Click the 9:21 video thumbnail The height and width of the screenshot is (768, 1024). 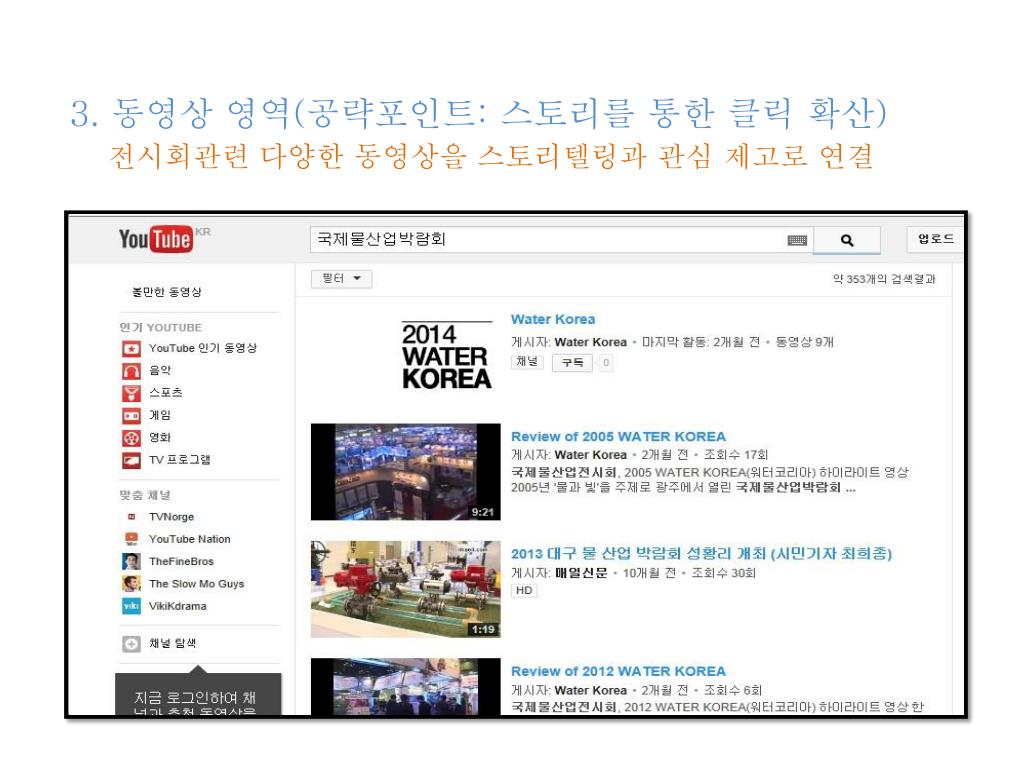tap(406, 472)
